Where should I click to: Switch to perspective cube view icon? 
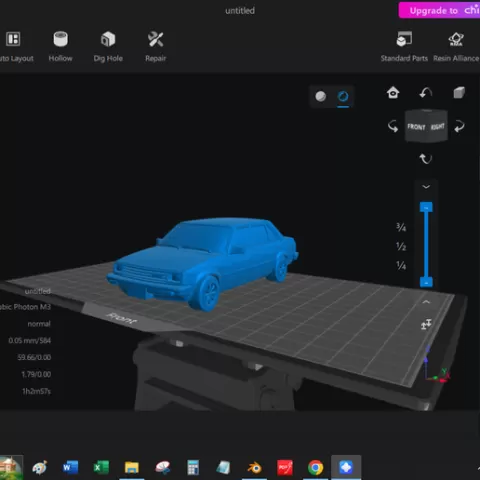coord(459,92)
